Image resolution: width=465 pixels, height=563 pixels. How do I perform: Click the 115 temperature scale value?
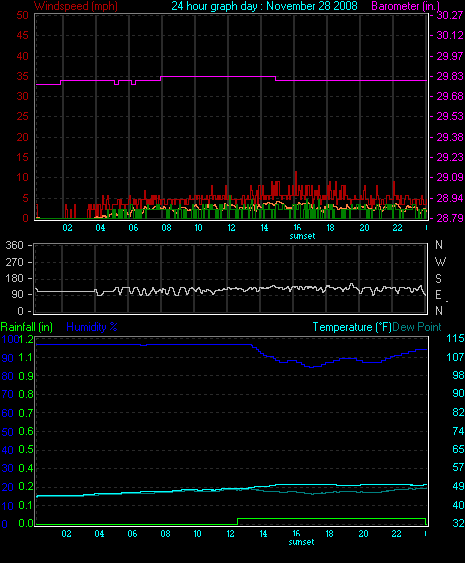[x=455, y=338]
